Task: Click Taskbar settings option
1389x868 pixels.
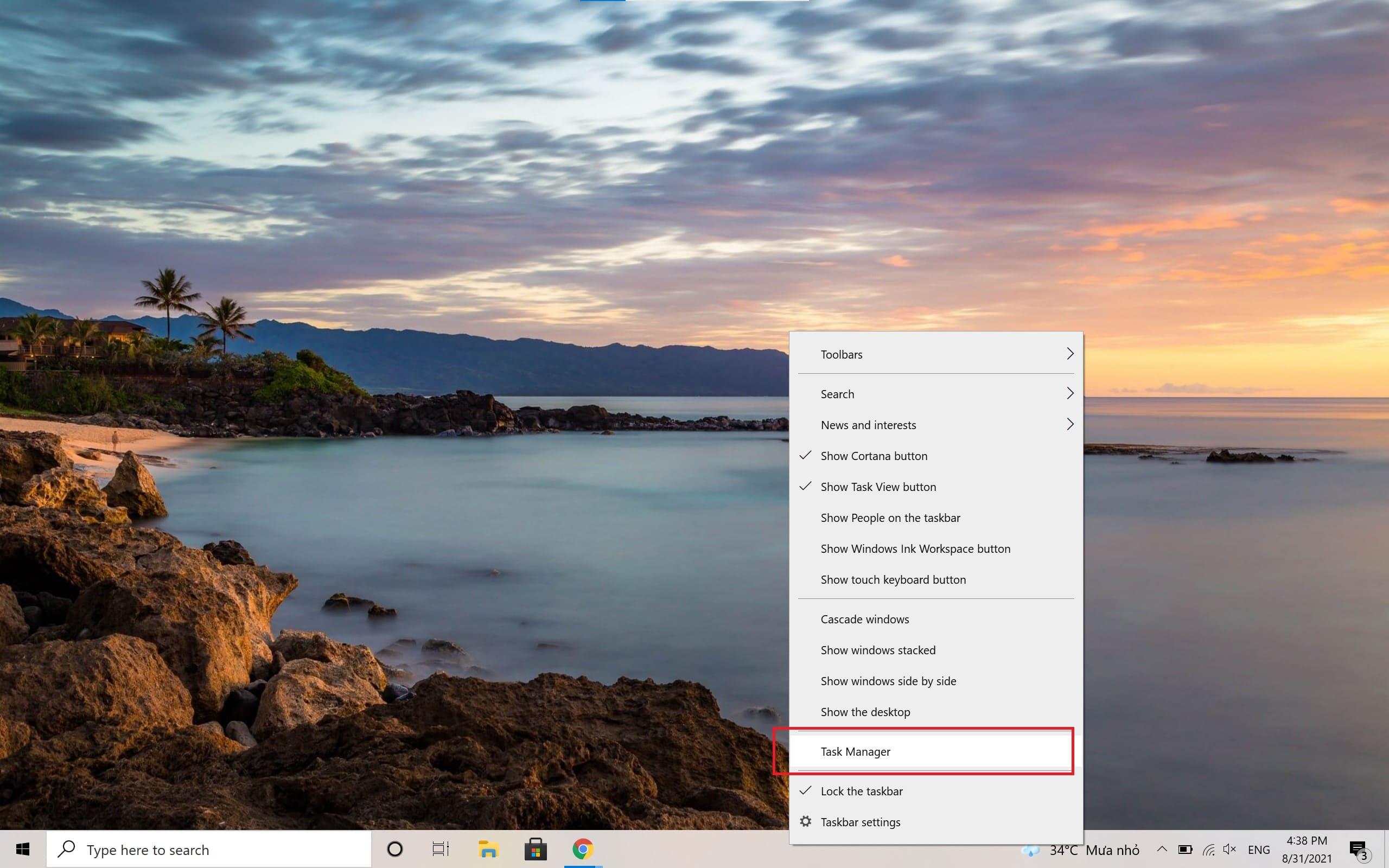Action: click(860, 821)
